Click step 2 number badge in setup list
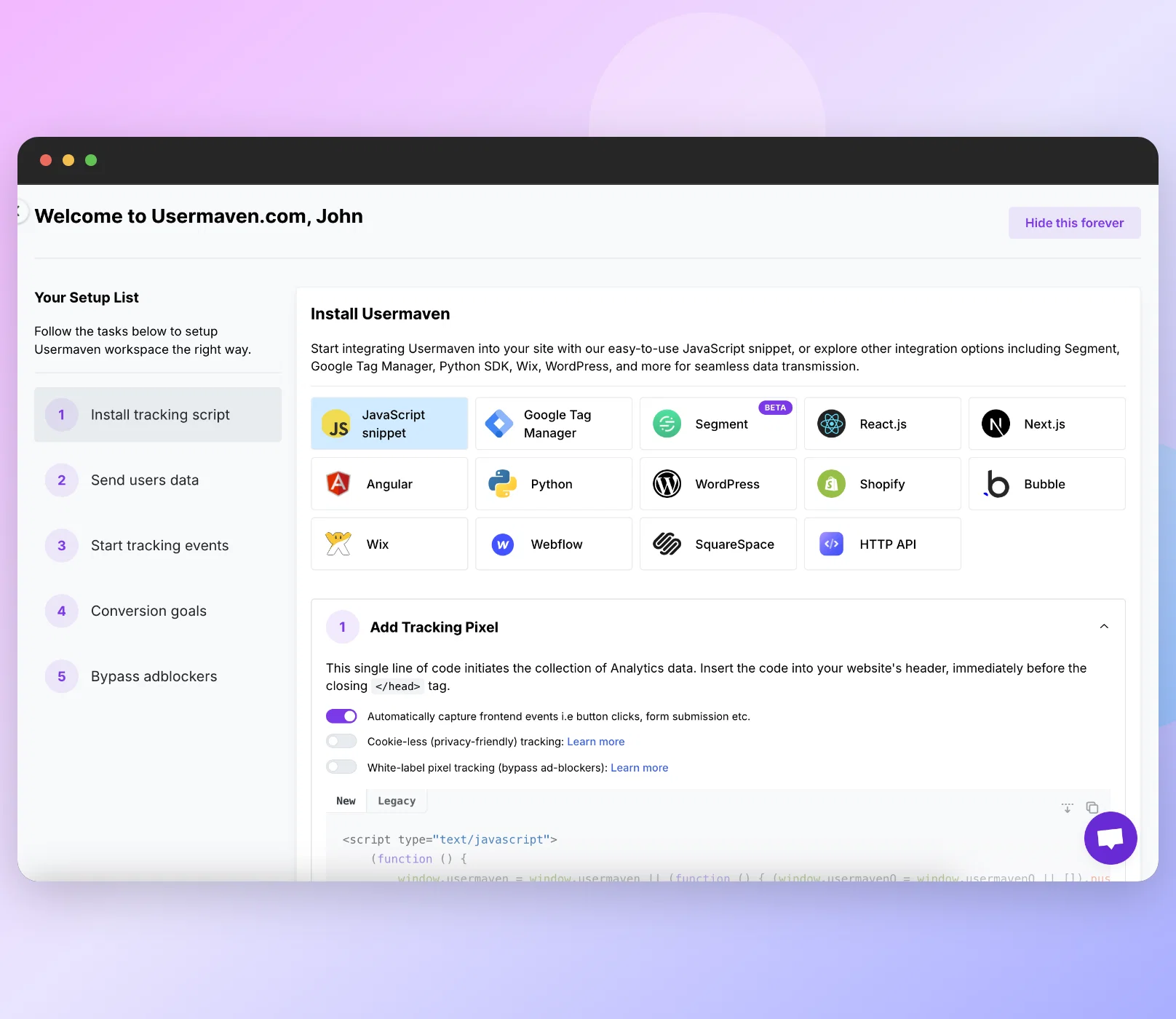 tap(62, 480)
